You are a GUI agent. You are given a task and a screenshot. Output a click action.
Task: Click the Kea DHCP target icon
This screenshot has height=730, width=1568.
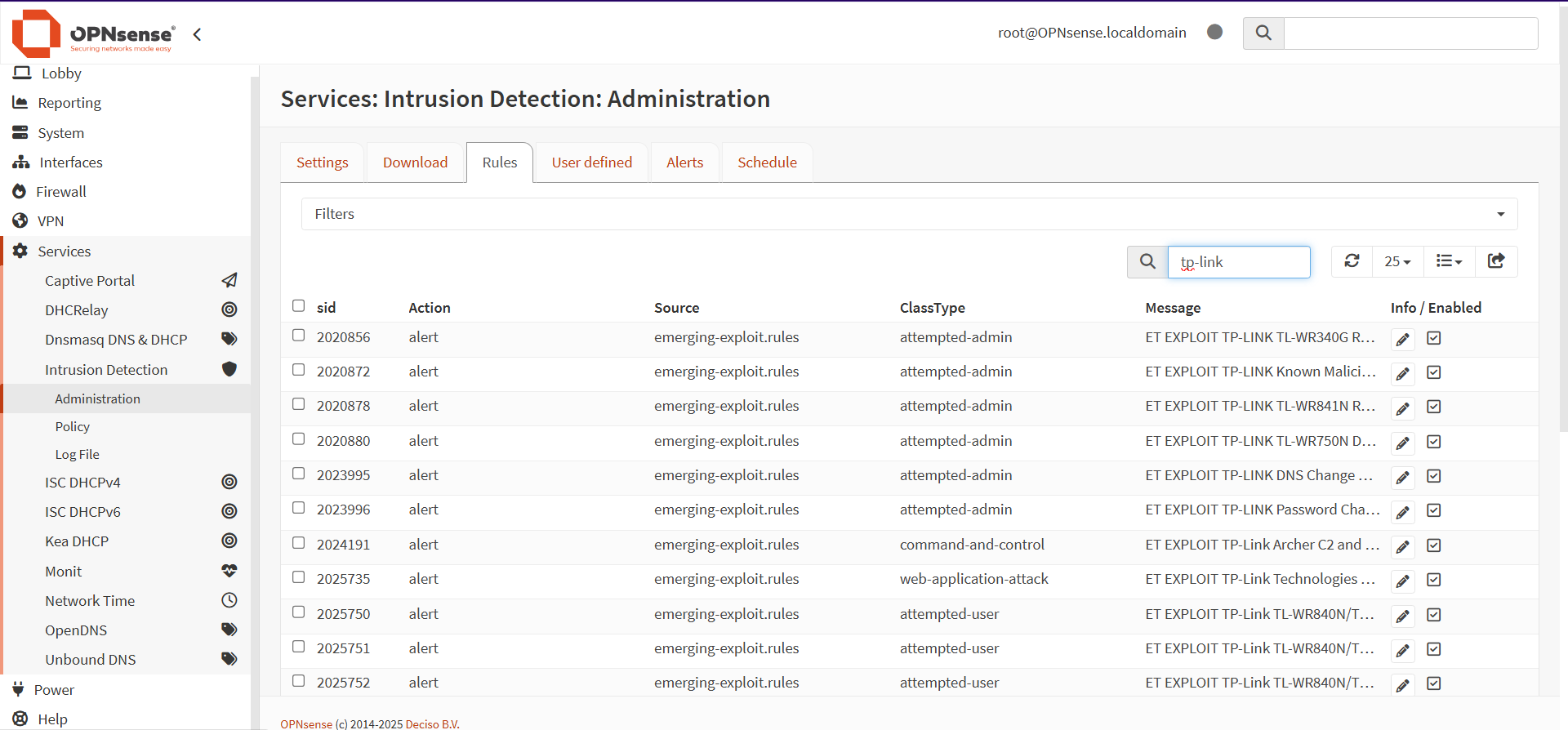229,541
